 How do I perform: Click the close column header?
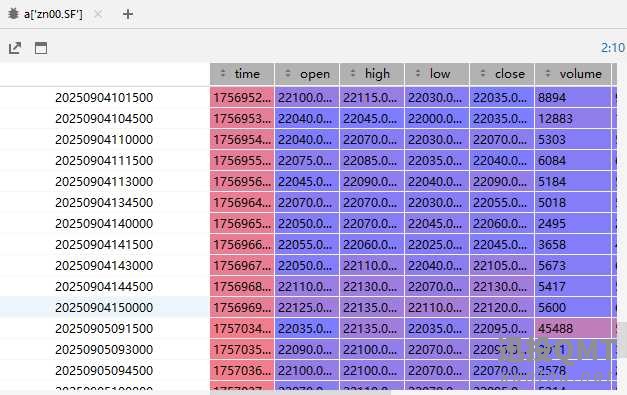click(x=502, y=74)
